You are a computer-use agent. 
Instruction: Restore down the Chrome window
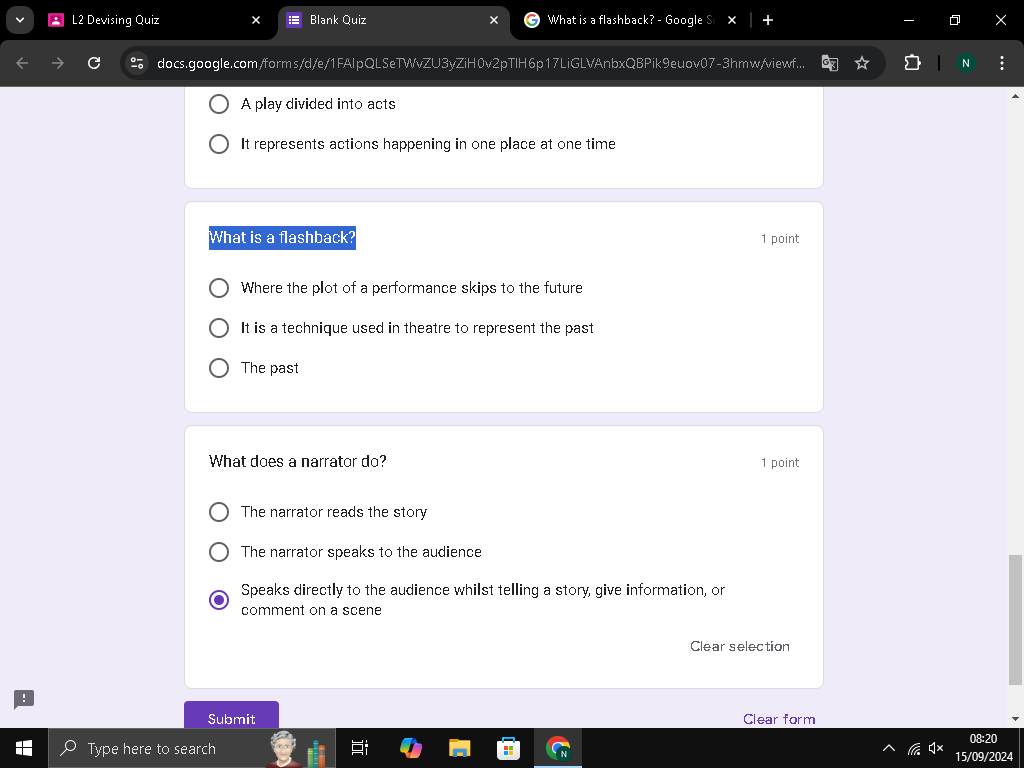point(955,20)
